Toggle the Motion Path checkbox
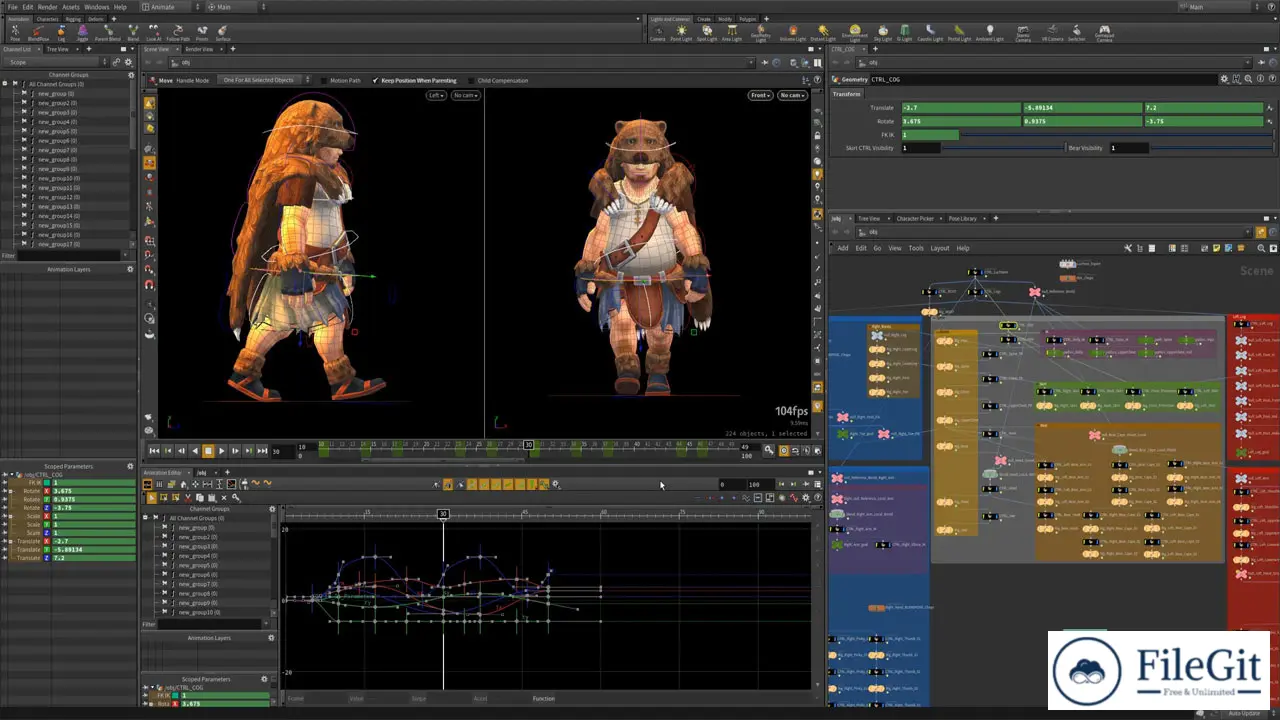1280x720 pixels. tap(324, 80)
